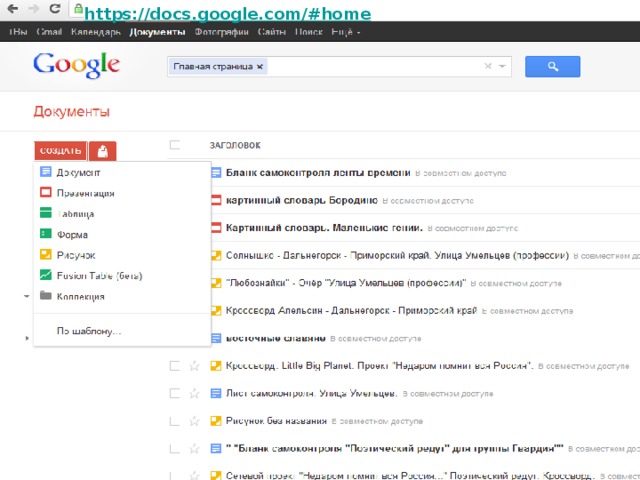Click the green Таблица icon in menu

[46, 213]
